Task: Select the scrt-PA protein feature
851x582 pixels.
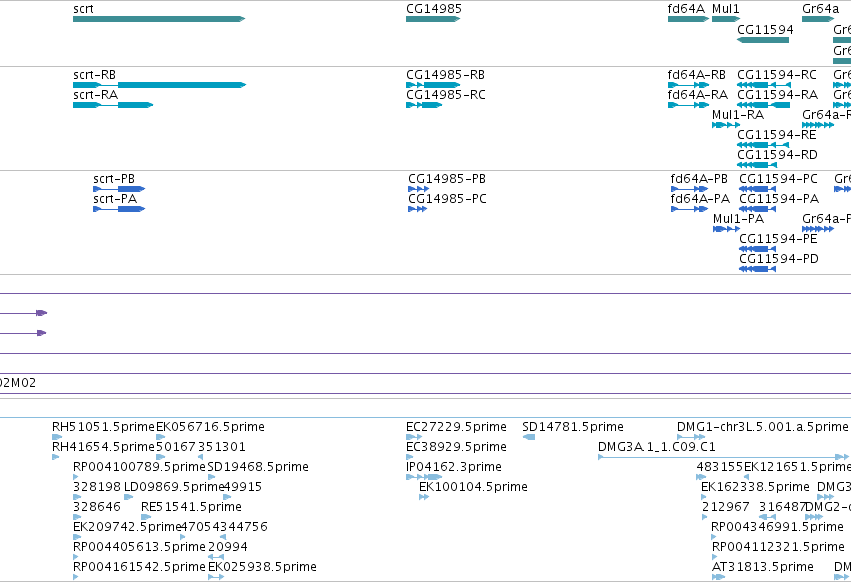Action: click(119, 209)
